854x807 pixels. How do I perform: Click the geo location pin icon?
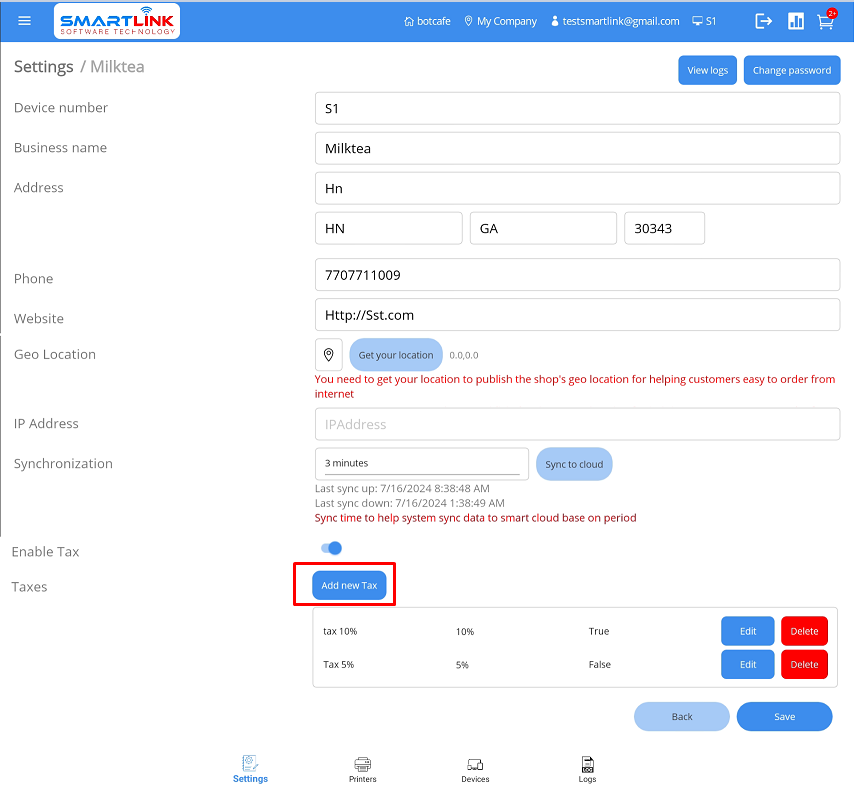coord(329,355)
